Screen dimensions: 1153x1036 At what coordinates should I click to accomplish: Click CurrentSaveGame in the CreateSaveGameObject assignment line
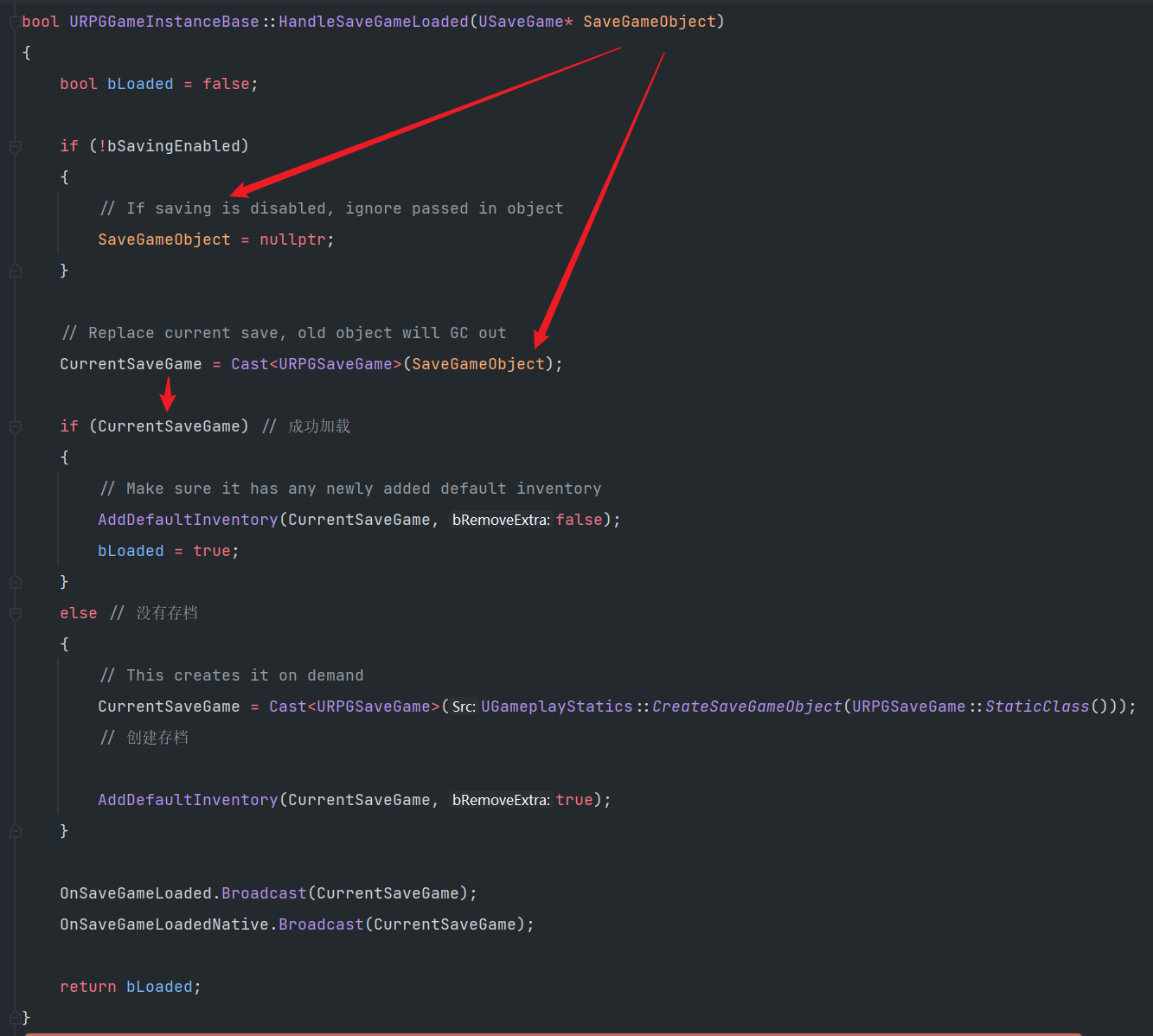tap(169, 707)
